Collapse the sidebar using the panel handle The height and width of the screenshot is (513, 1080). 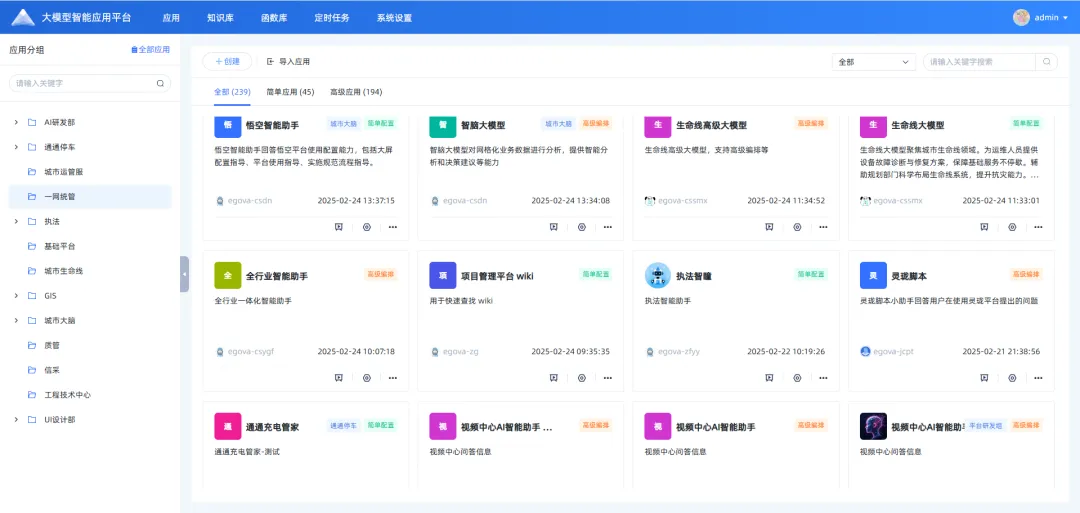(x=184, y=273)
